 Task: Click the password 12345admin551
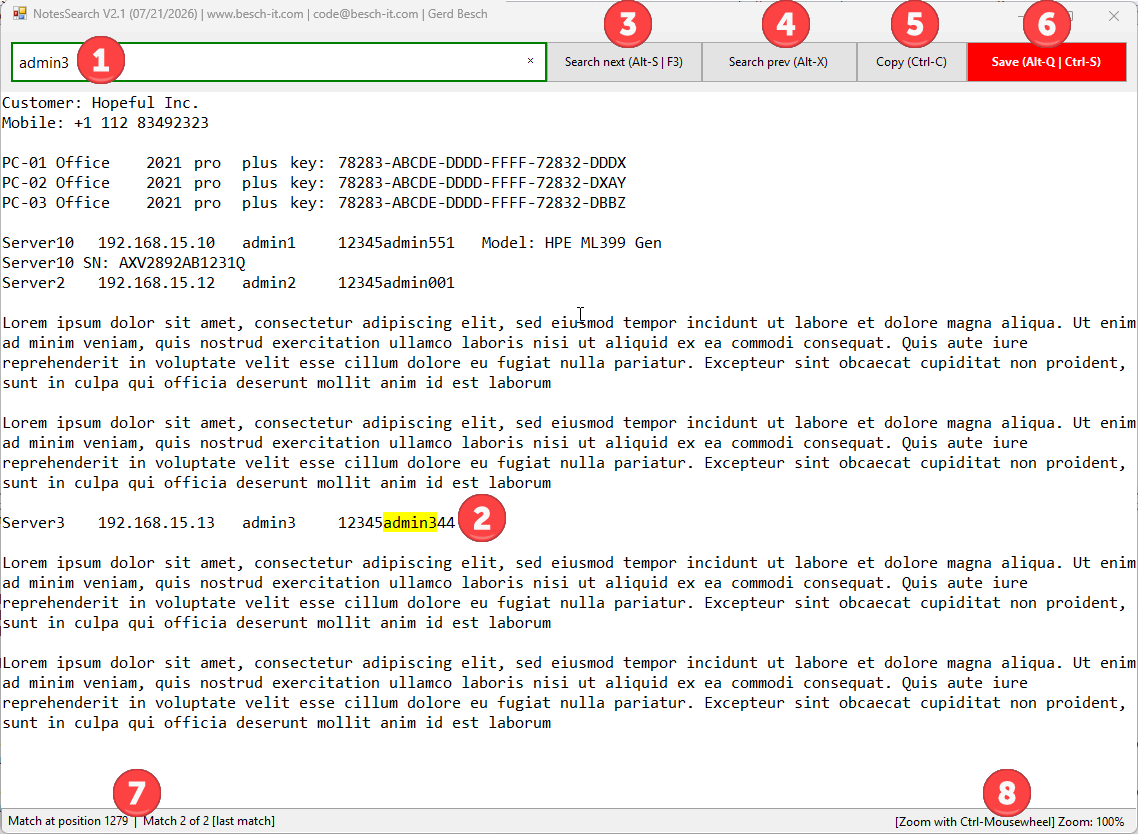[x=396, y=242]
